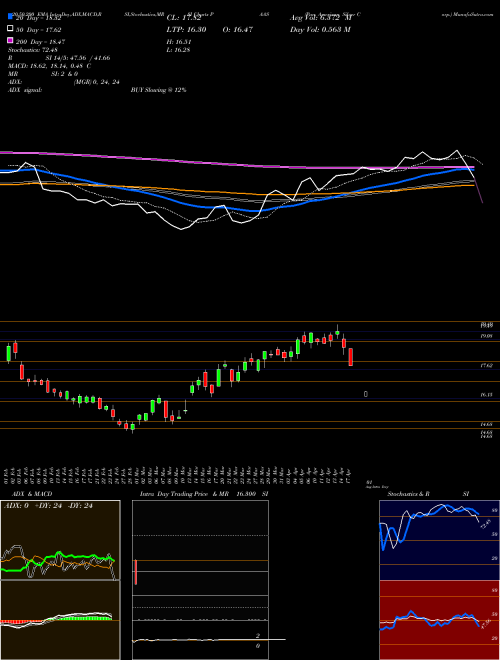The width and height of the screenshot is (500, 660).
Task: Select the '200 Day = 18.47' legend text
Action: (40, 42)
